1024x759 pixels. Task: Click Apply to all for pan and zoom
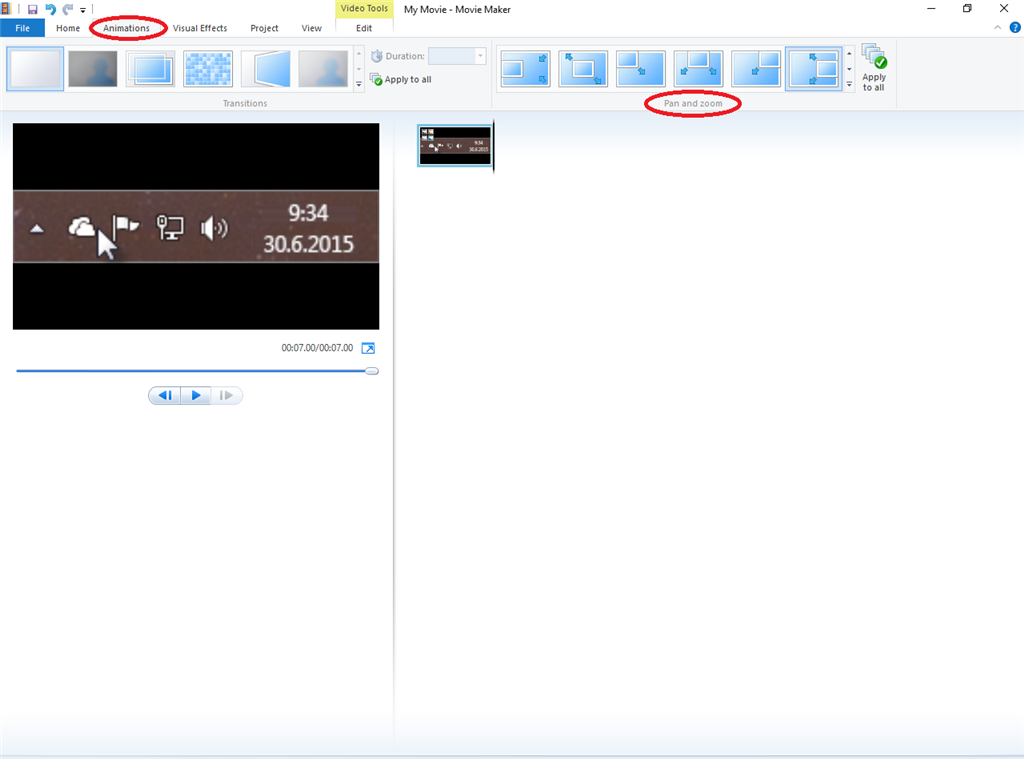[x=874, y=68]
